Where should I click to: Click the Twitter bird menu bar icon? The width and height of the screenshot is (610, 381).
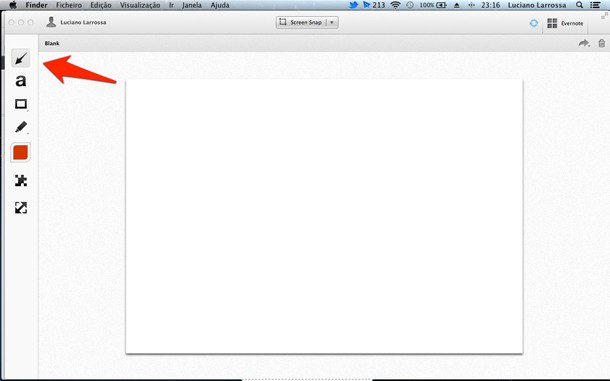pyautogui.click(x=353, y=5)
